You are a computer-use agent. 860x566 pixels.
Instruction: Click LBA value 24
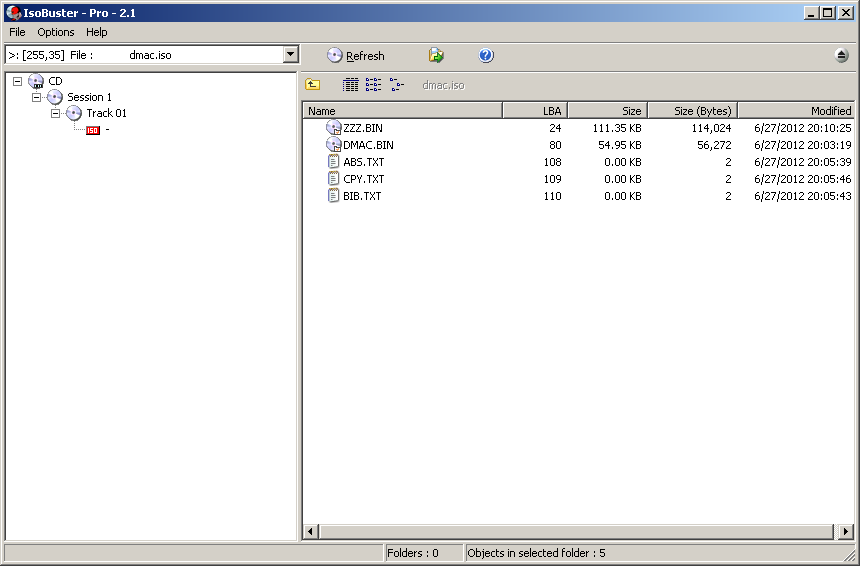pos(555,128)
